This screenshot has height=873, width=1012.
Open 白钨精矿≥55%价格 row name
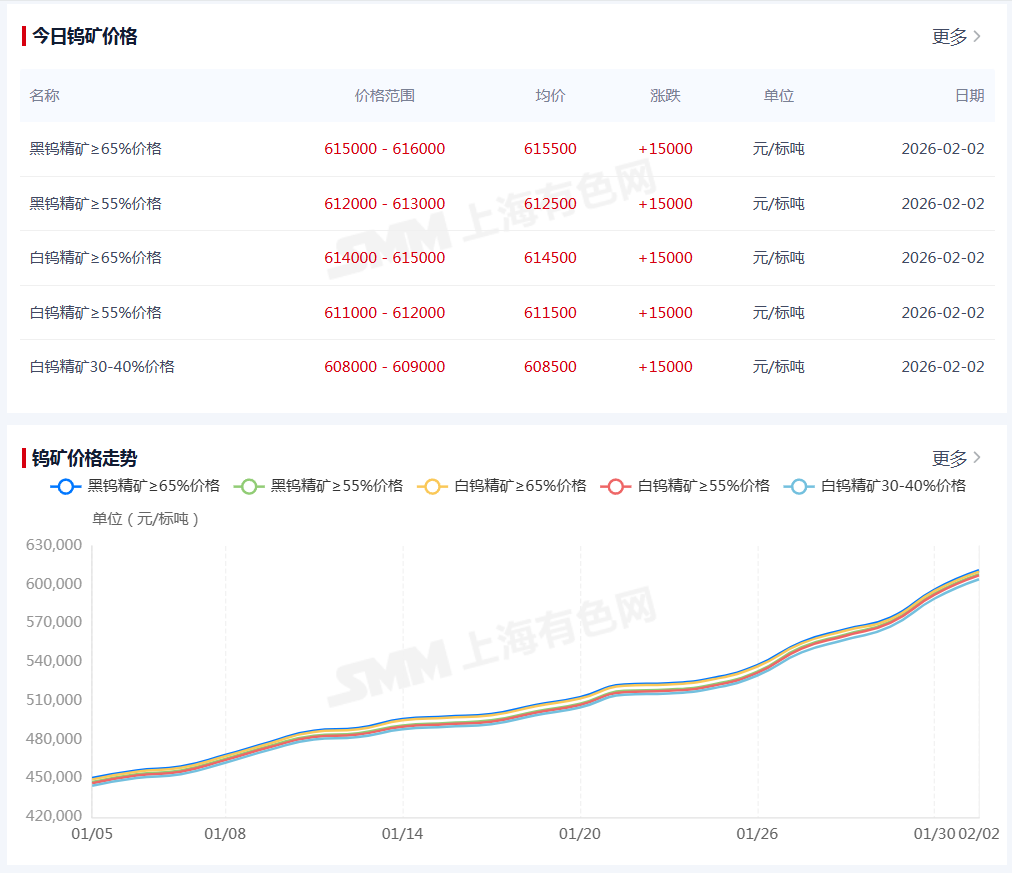[x=96, y=313]
